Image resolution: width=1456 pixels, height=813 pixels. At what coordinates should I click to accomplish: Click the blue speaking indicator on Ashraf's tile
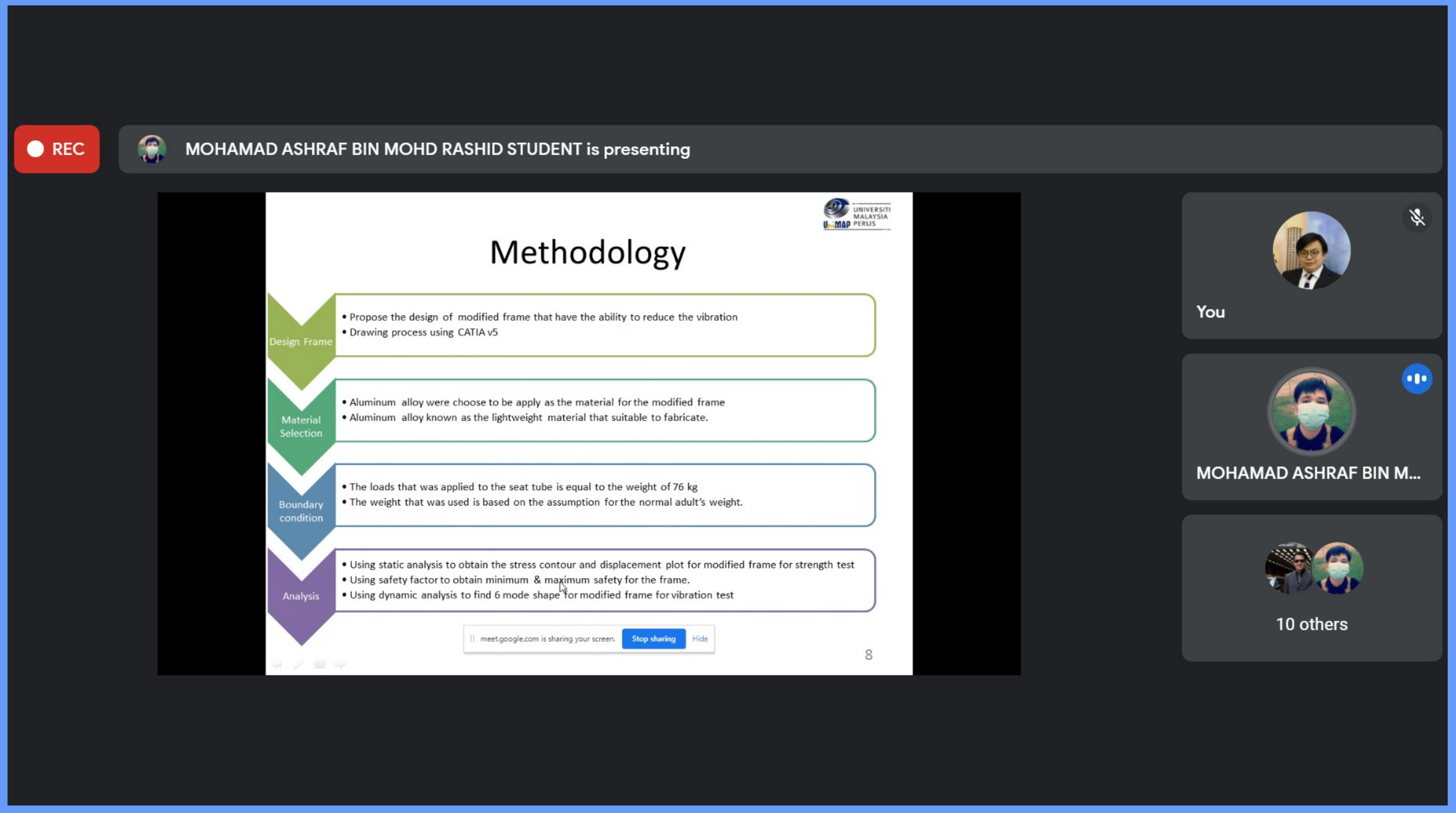[1417, 378]
